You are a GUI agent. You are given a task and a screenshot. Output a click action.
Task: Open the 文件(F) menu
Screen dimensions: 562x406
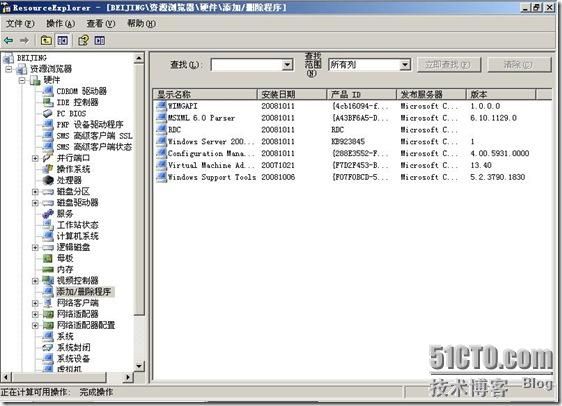click(20, 24)
